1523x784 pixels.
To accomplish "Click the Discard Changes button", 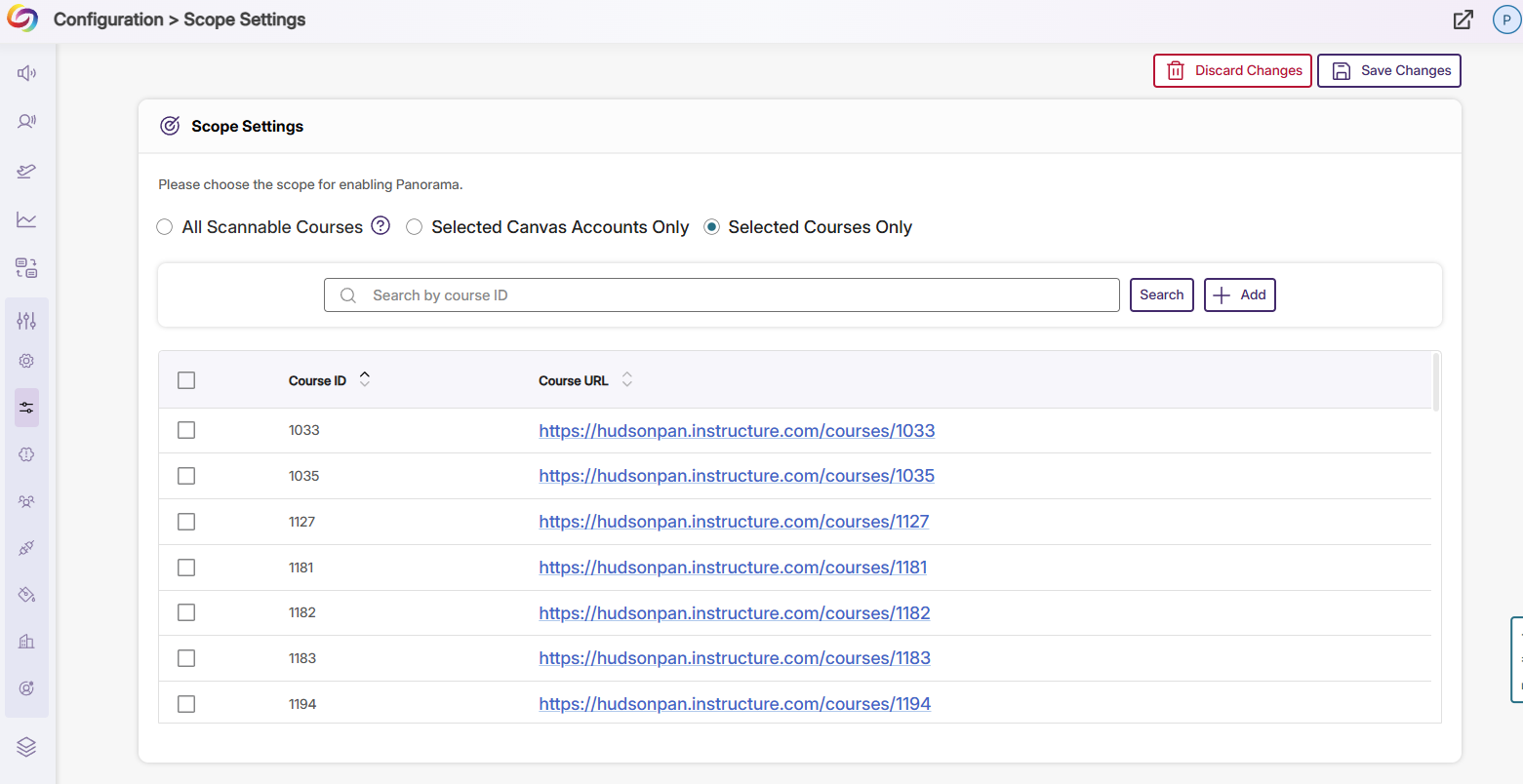I will click(1232, 70).
